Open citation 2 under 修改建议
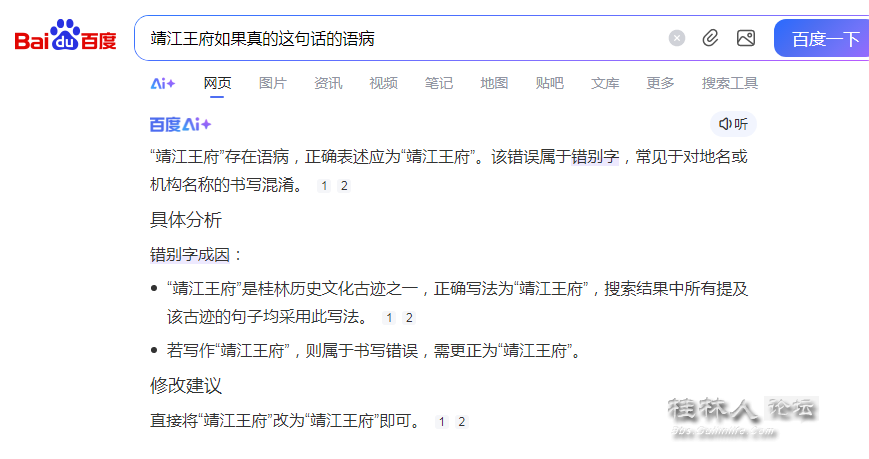Screen dimensions: 869x459 pos(461,422)
